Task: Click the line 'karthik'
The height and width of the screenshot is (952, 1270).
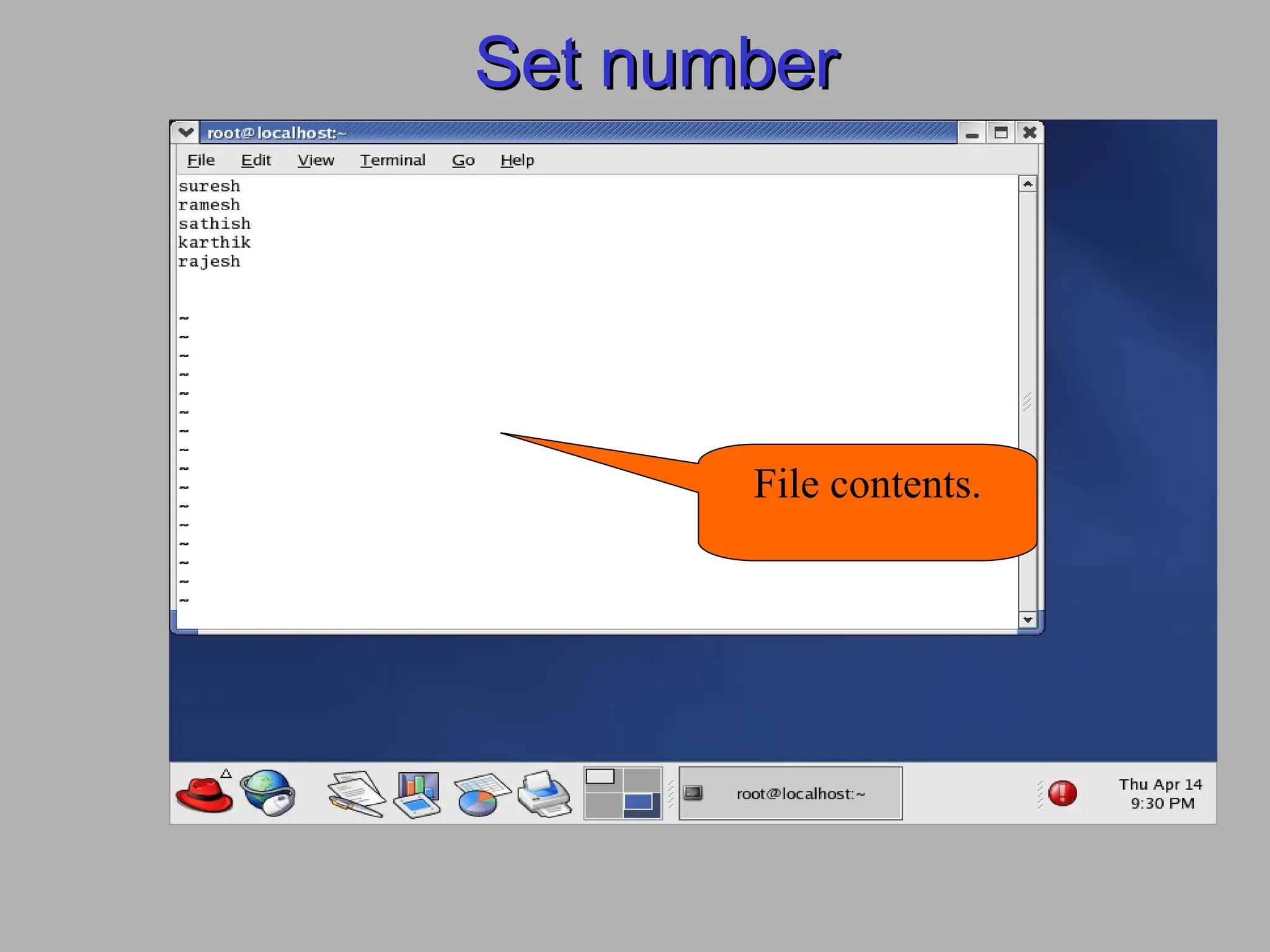Action: 215,242
